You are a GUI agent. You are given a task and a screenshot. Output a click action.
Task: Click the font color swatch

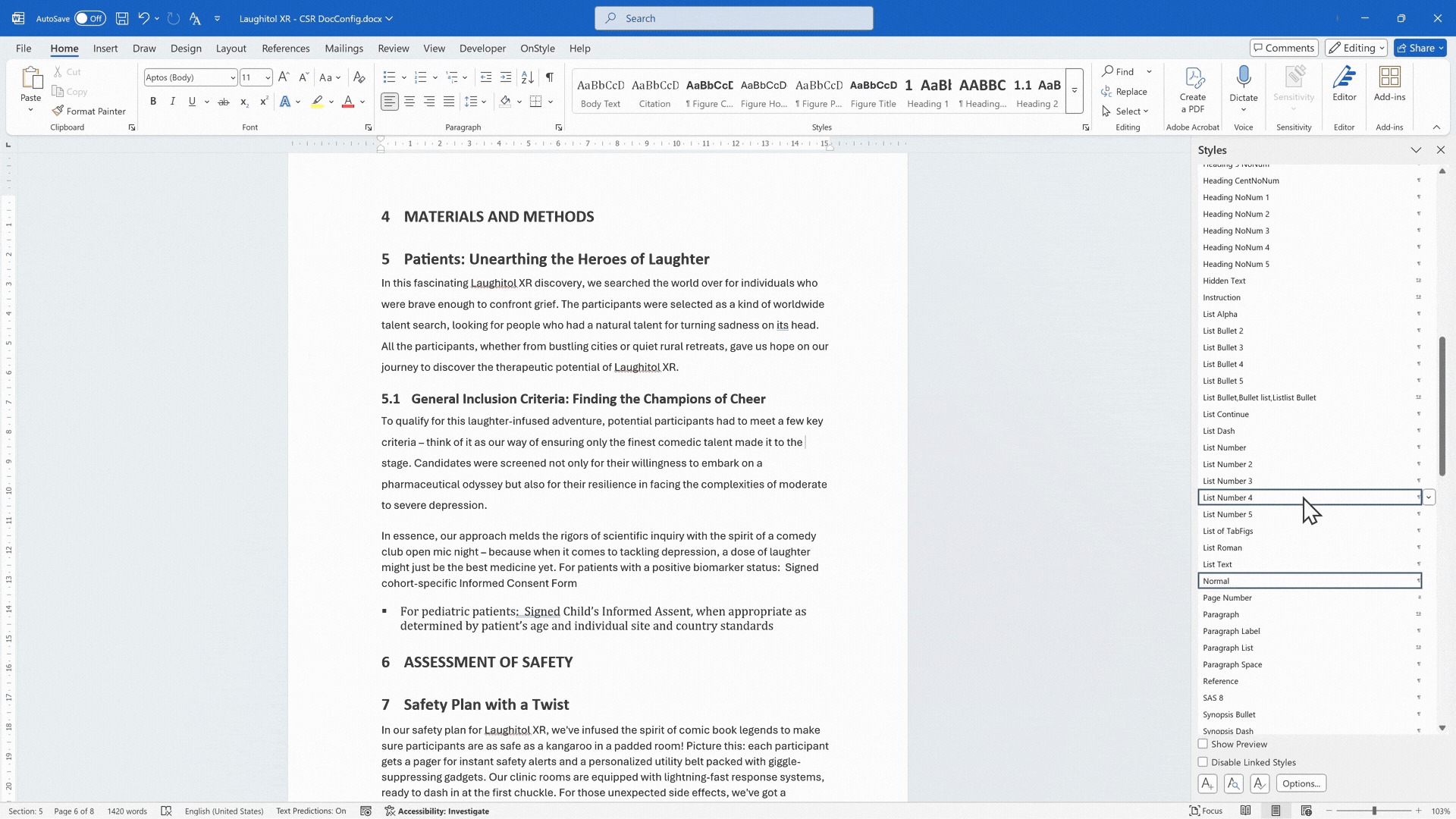[348, 102]
